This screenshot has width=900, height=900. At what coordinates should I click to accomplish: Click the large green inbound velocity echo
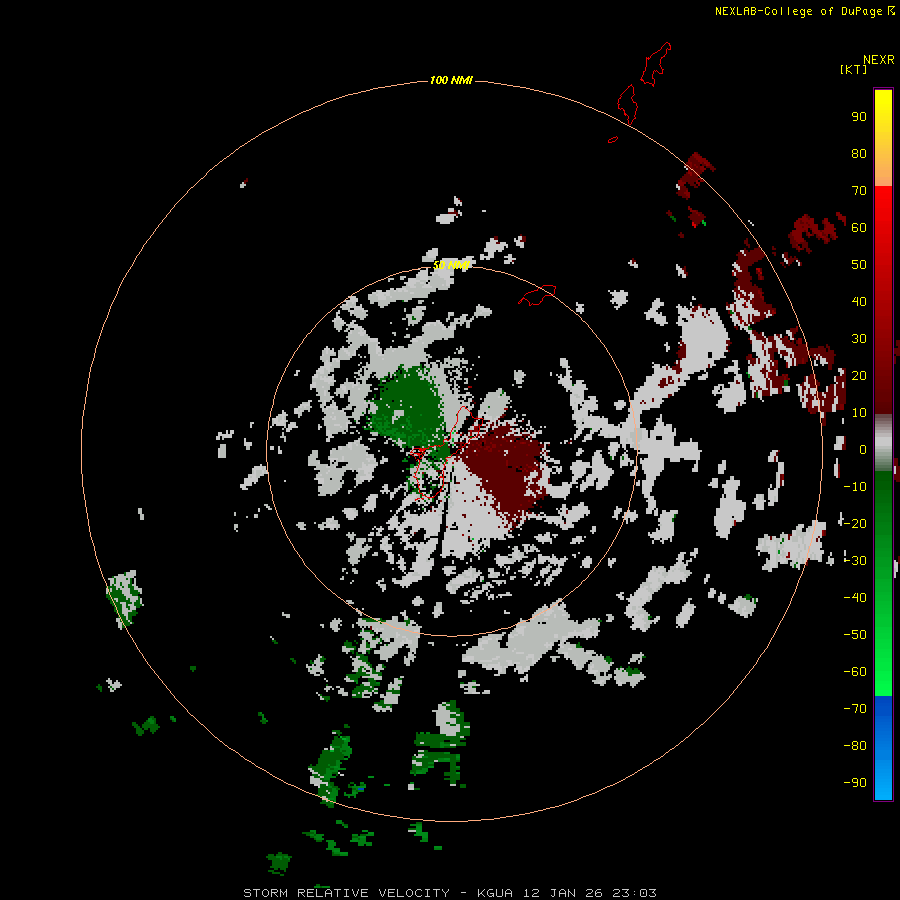point(409,408)
